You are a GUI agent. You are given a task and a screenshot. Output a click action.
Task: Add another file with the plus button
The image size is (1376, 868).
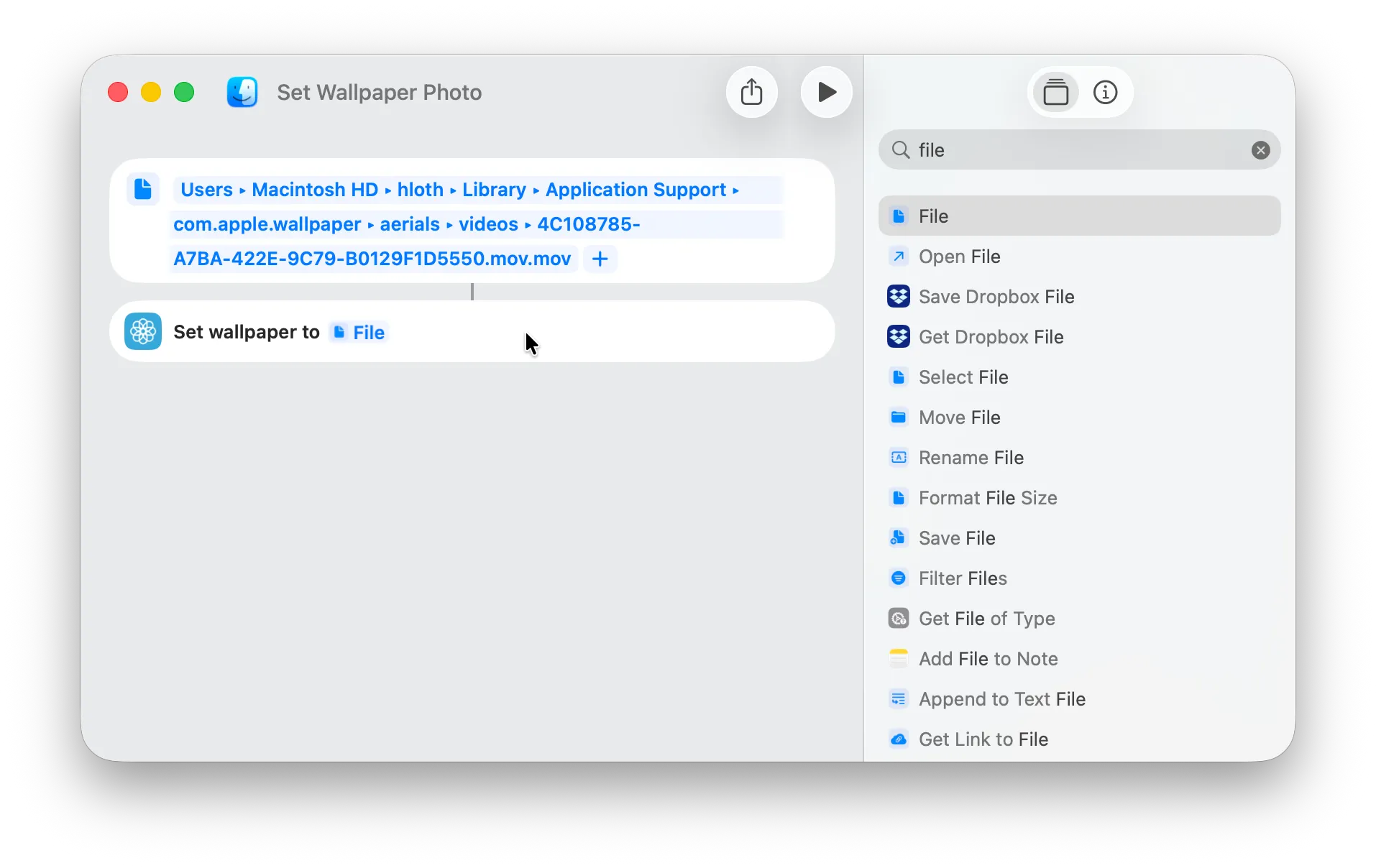(x=600, y=259)
